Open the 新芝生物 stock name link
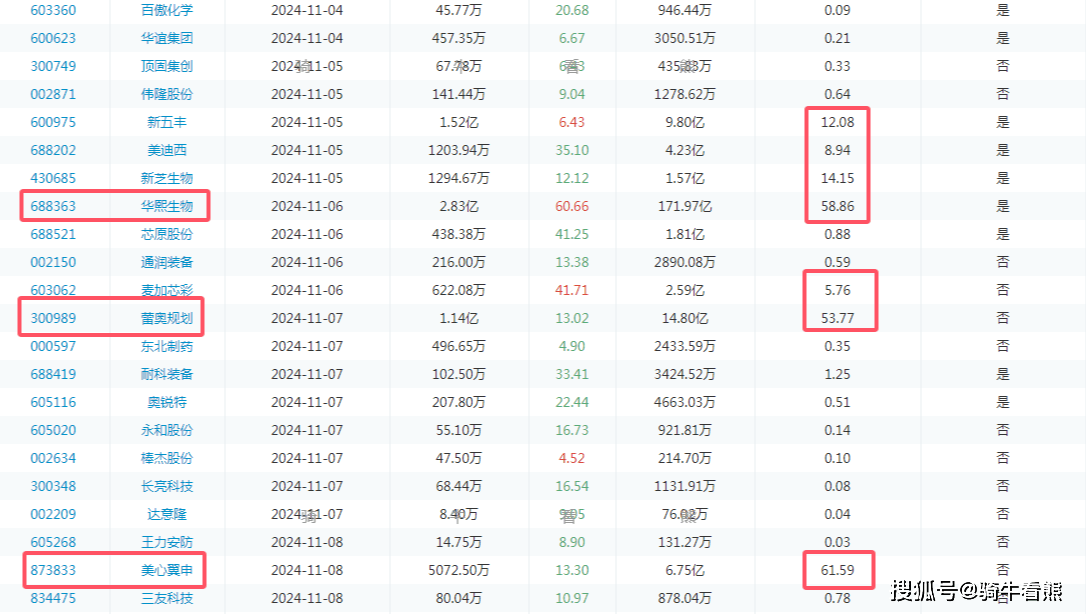Viewport: 1087px width, 614px height. pos(166,178)
